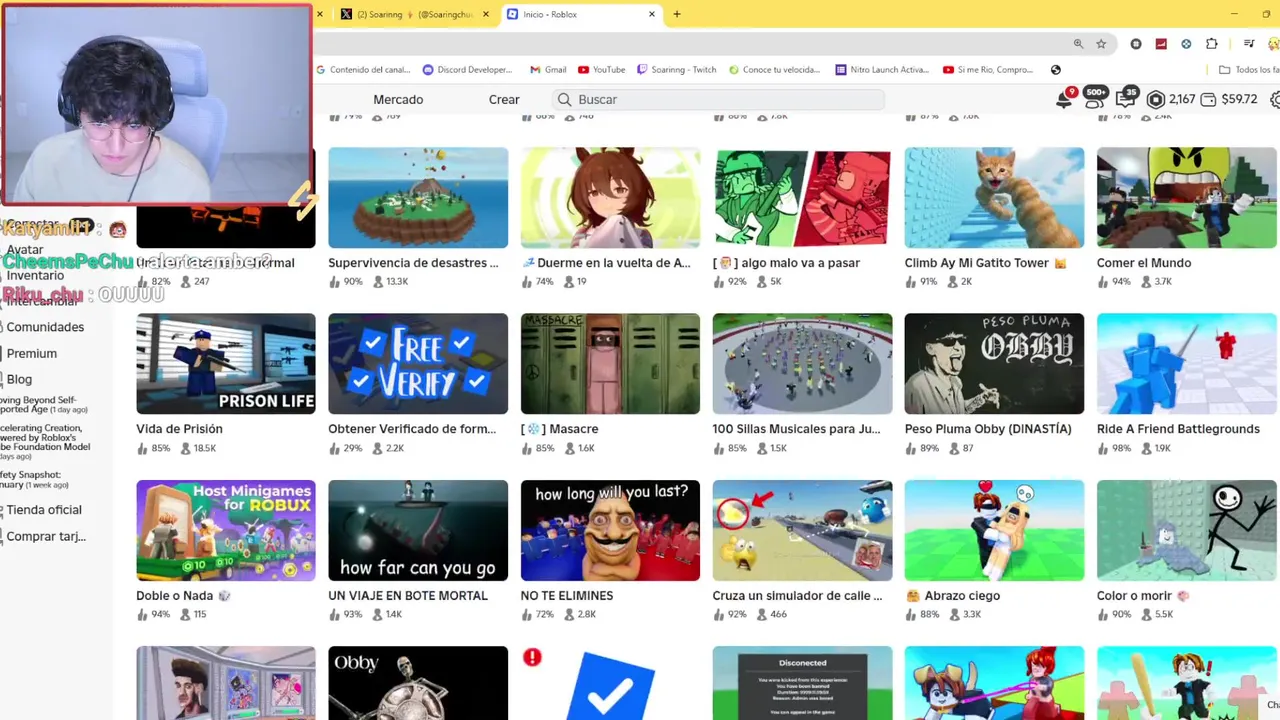
Task: Open algo malo va a pasar thumbnail
Action: pos(802,198)
